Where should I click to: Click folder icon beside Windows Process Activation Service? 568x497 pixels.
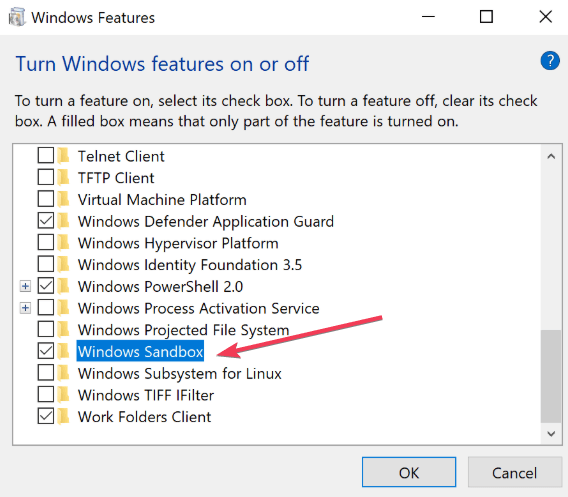click(64, 308)
